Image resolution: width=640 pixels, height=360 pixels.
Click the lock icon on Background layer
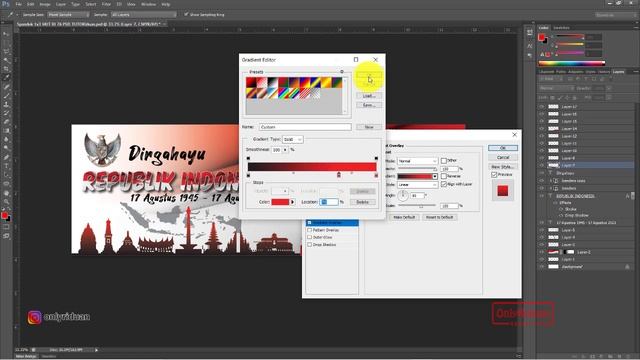coord(627,267)
